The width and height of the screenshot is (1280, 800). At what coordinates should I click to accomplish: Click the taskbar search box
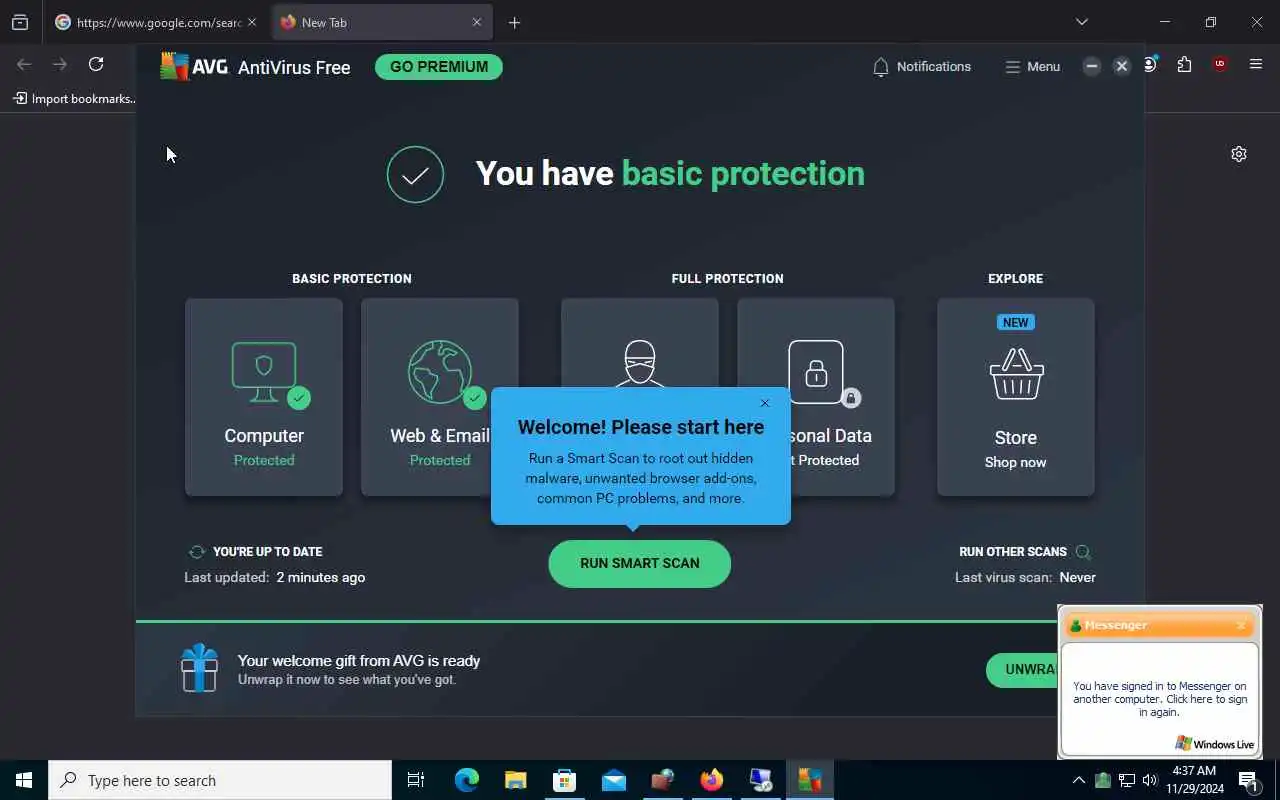tap(220, 780)
